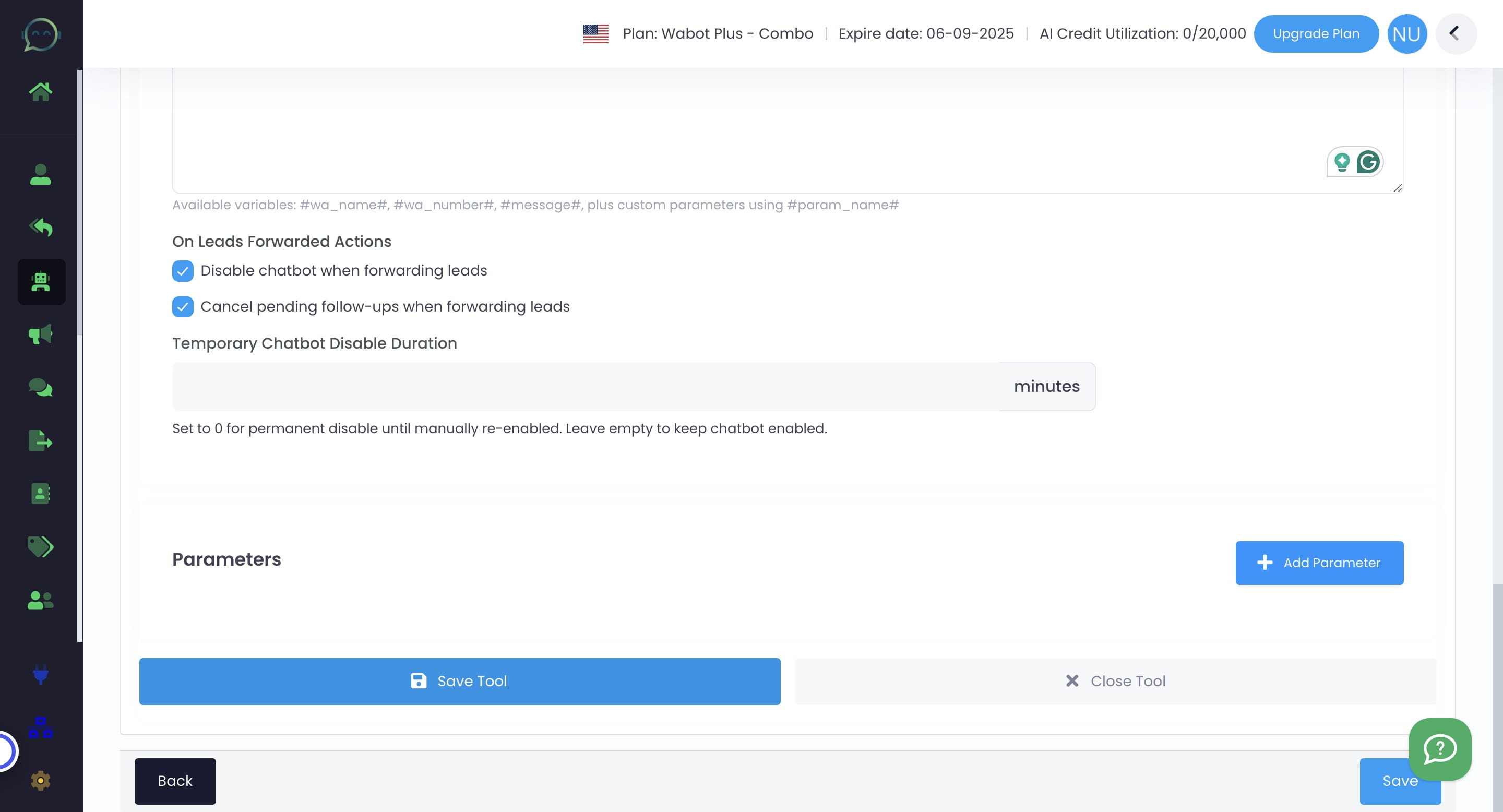Select the contacts address book icon

point(41,494)
